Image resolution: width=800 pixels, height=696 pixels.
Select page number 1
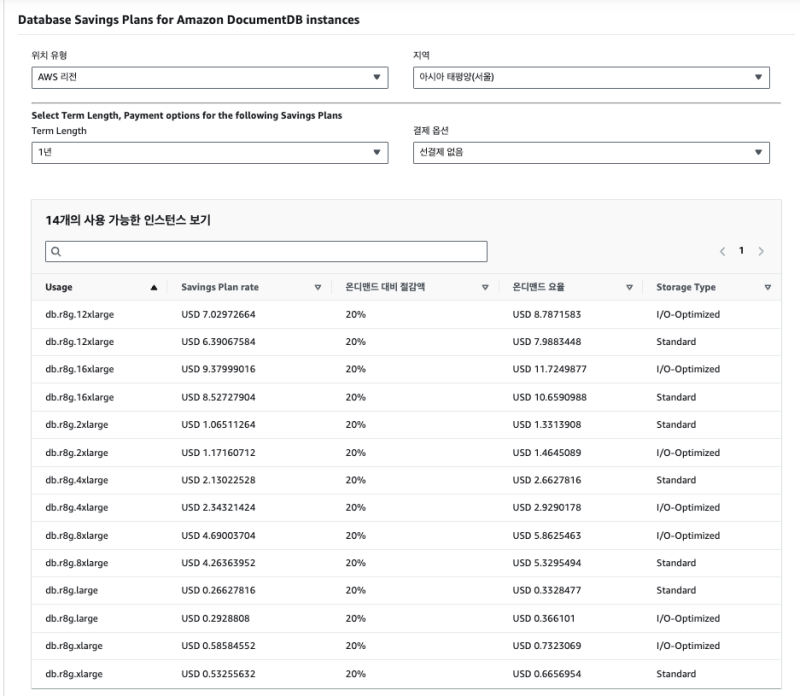741,251
